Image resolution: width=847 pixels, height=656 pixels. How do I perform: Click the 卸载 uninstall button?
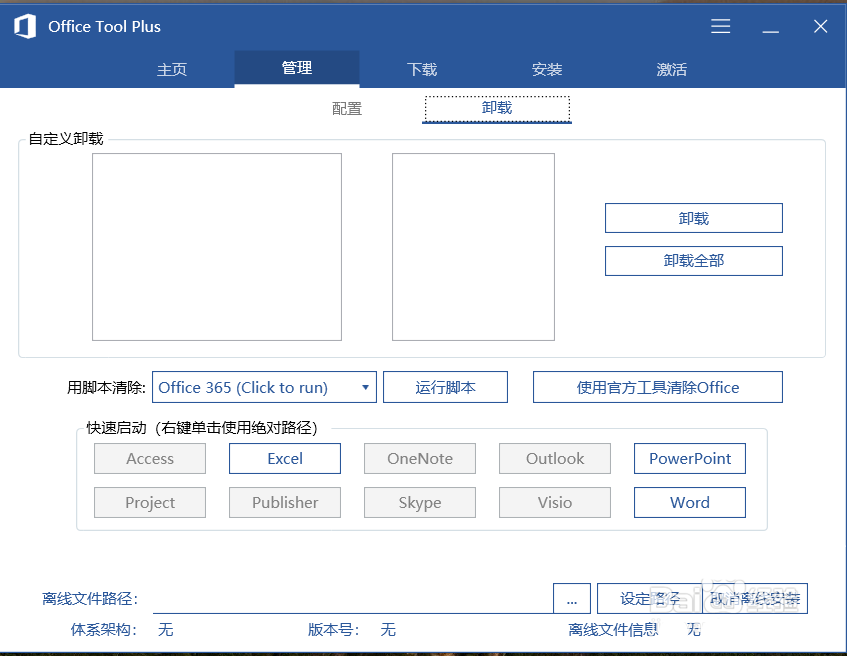coord(694,218)
